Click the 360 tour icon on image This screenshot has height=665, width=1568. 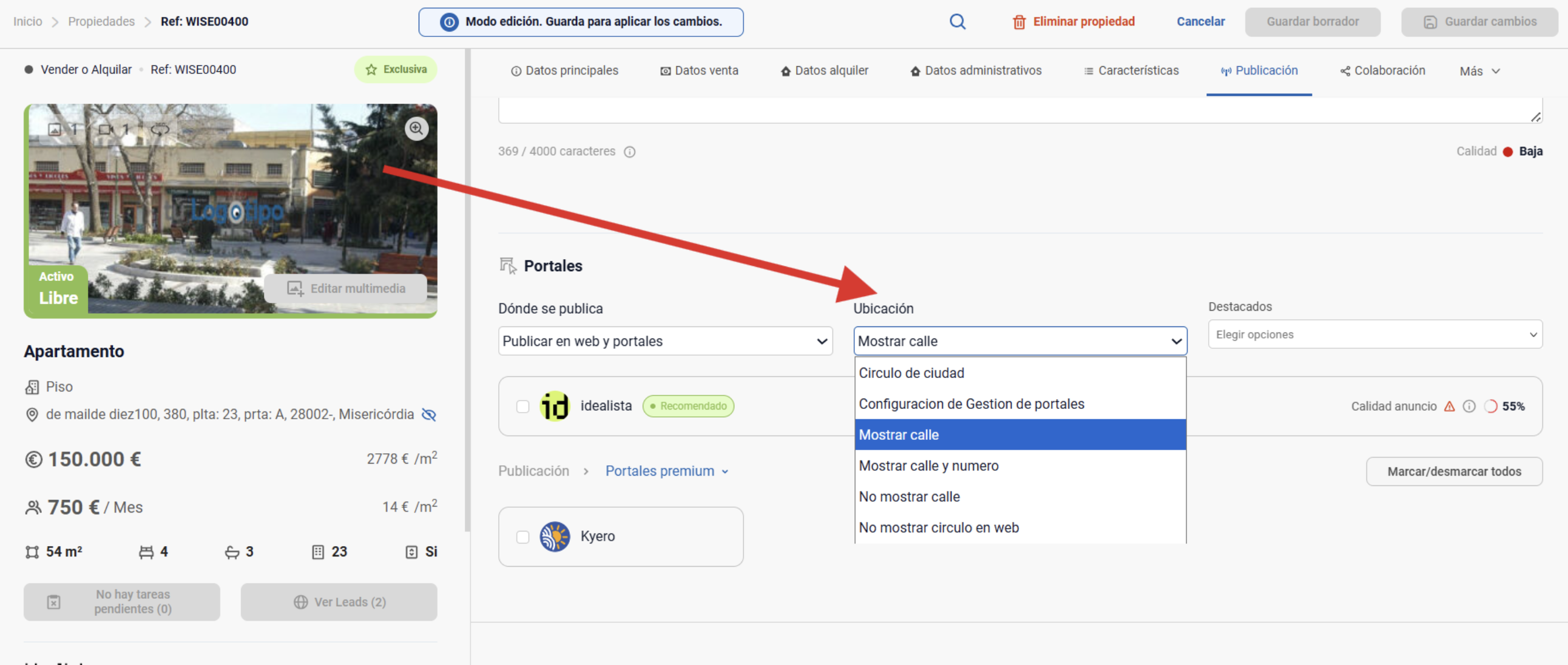pyautogui.click(x=160, y=129)
